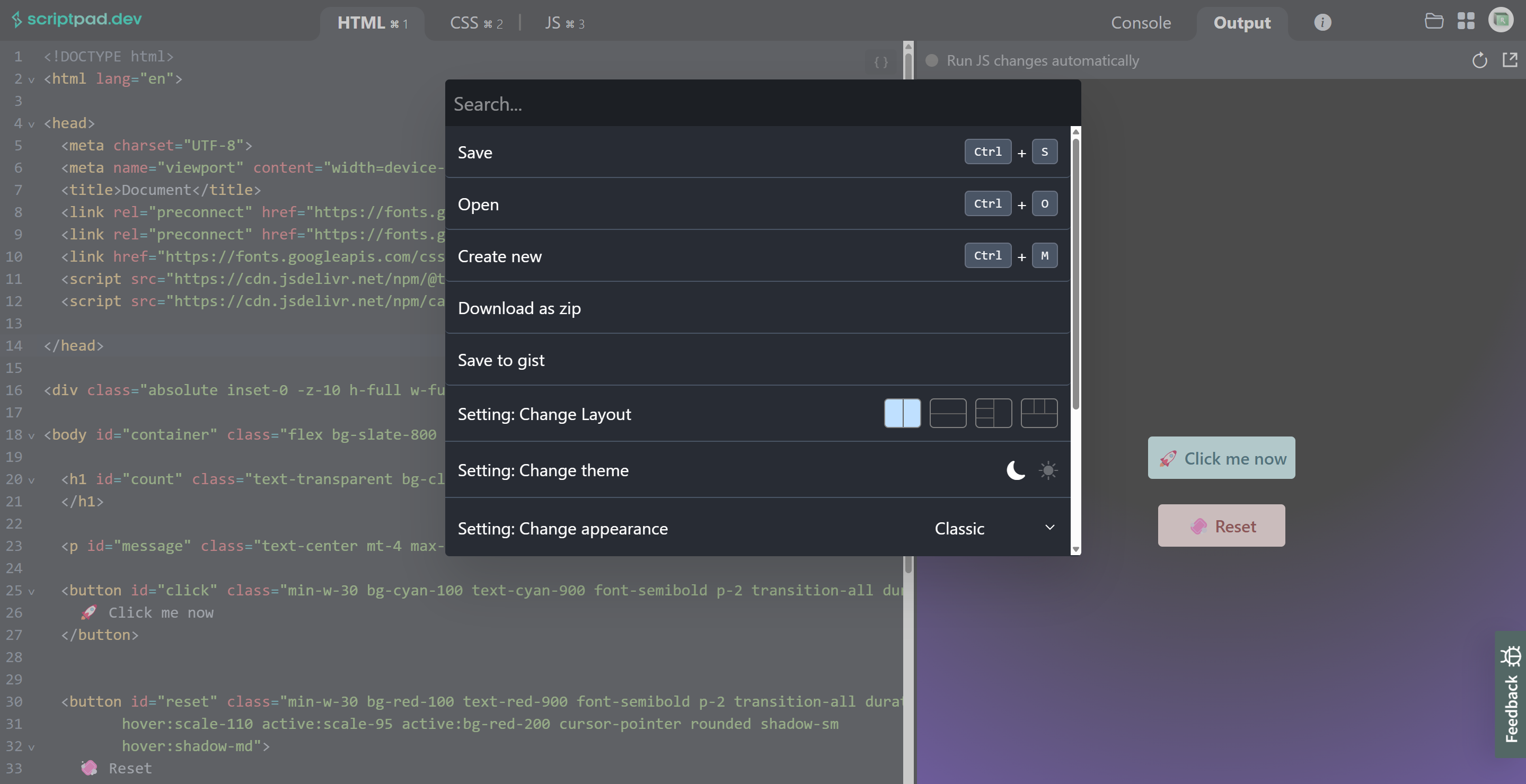Click the M key badge for Create new

click(x=1044, y=256)
